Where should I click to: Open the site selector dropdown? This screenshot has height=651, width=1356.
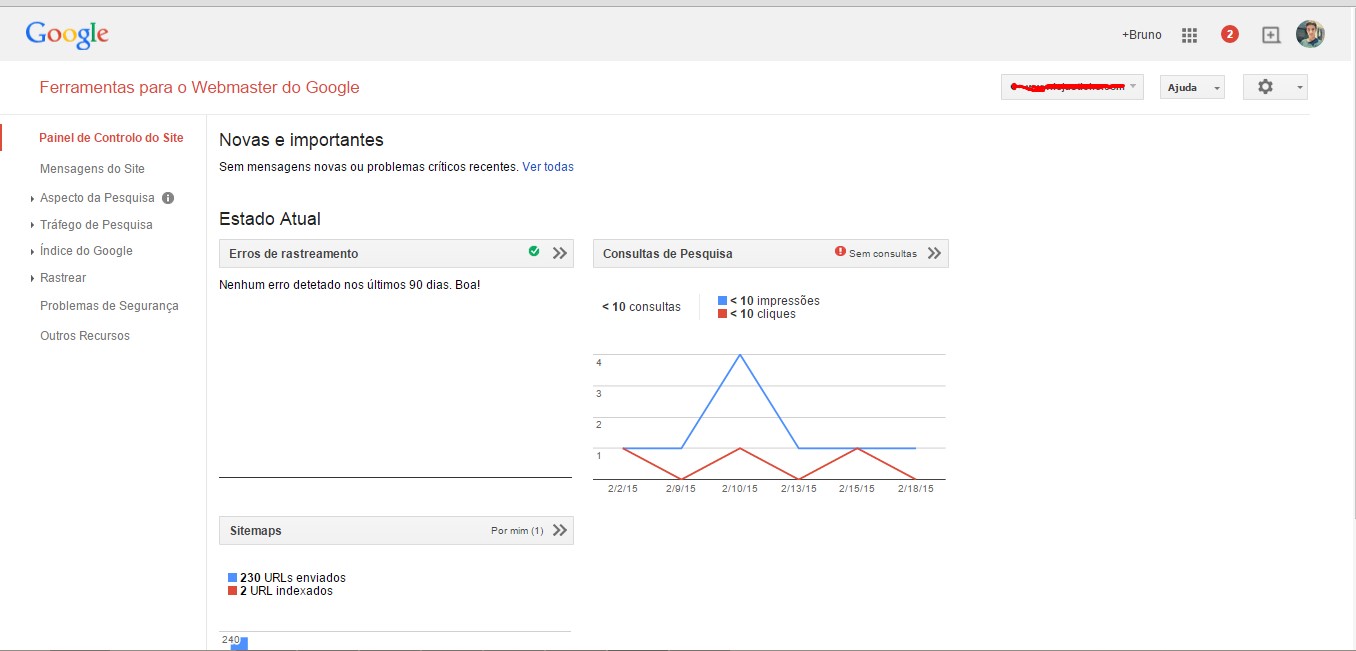tap(1072, 87)
